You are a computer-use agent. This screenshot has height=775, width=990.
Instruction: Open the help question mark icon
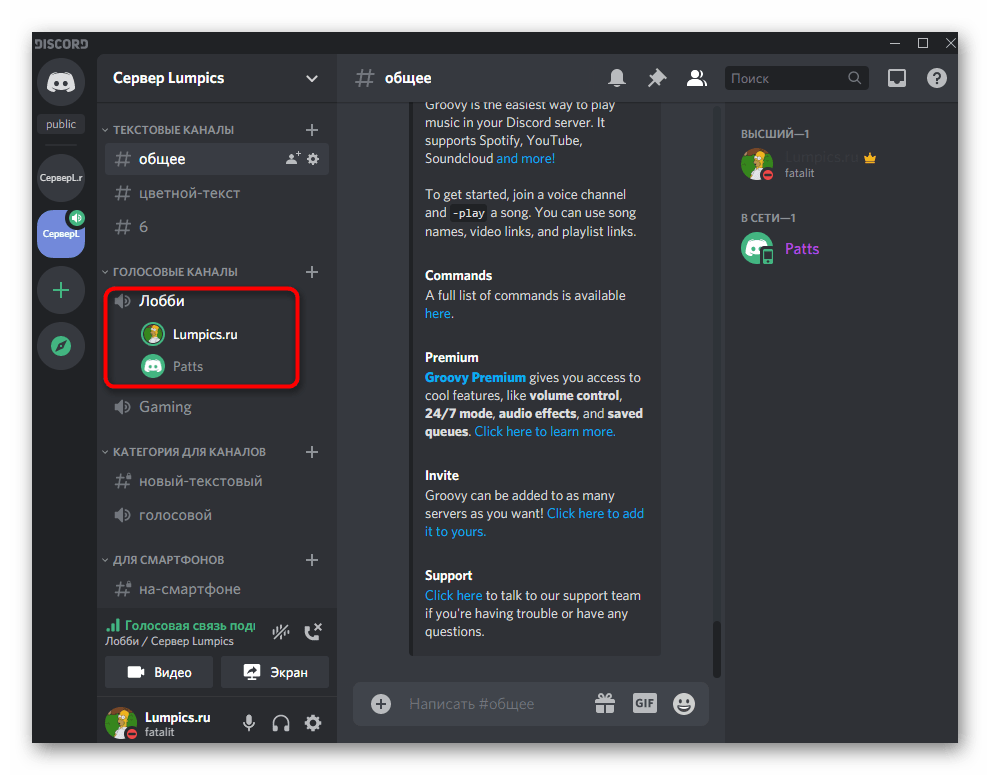pyautogui.click(x=937, y=78)
